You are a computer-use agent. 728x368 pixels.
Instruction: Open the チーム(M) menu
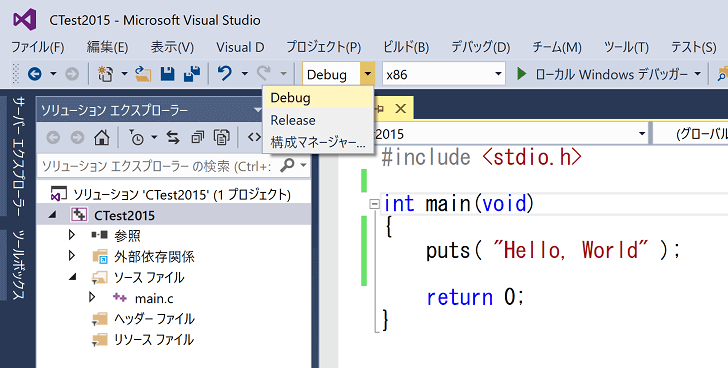(x=557, y=47)
